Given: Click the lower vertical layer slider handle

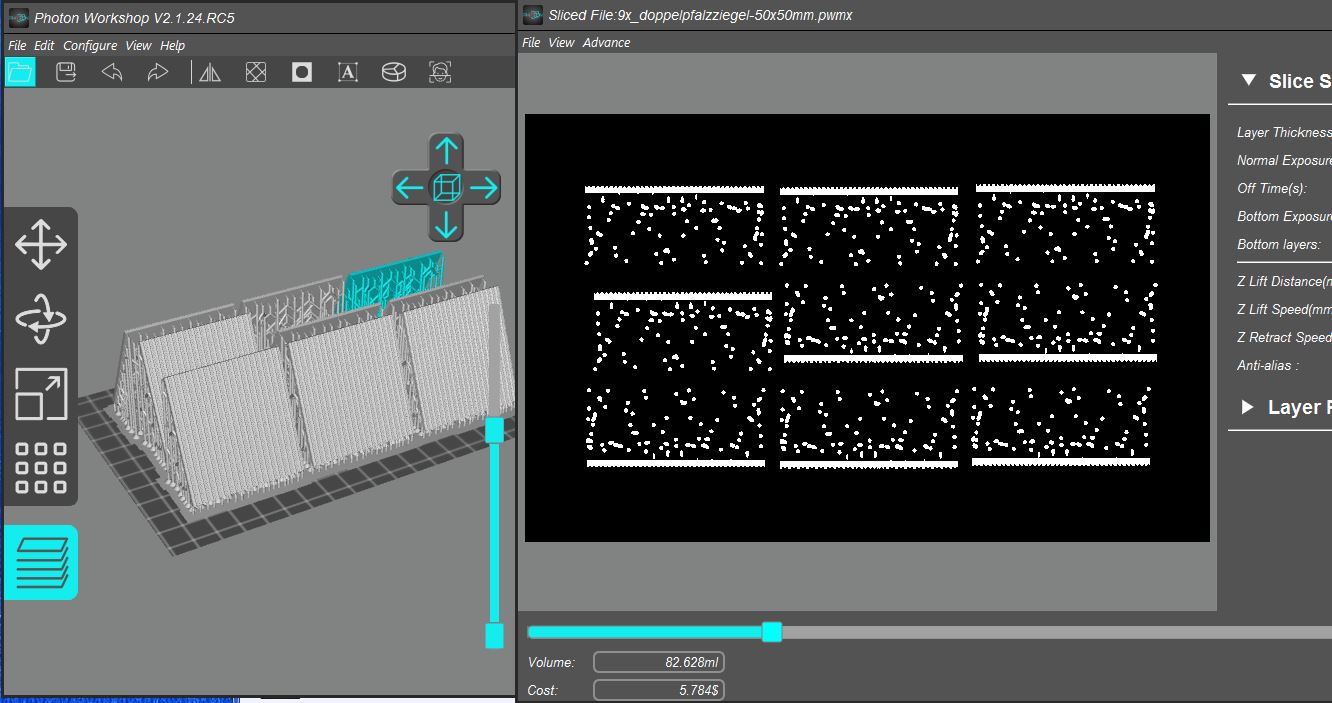Looking at the screenshot, I should (494, 635).
